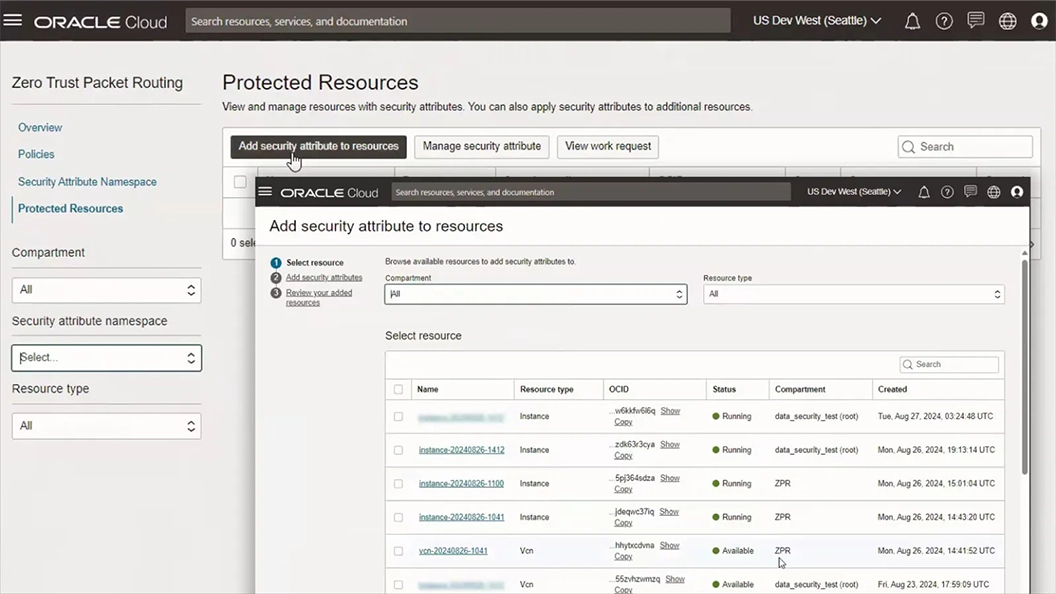Click inner window search resources field

[591, 192]
